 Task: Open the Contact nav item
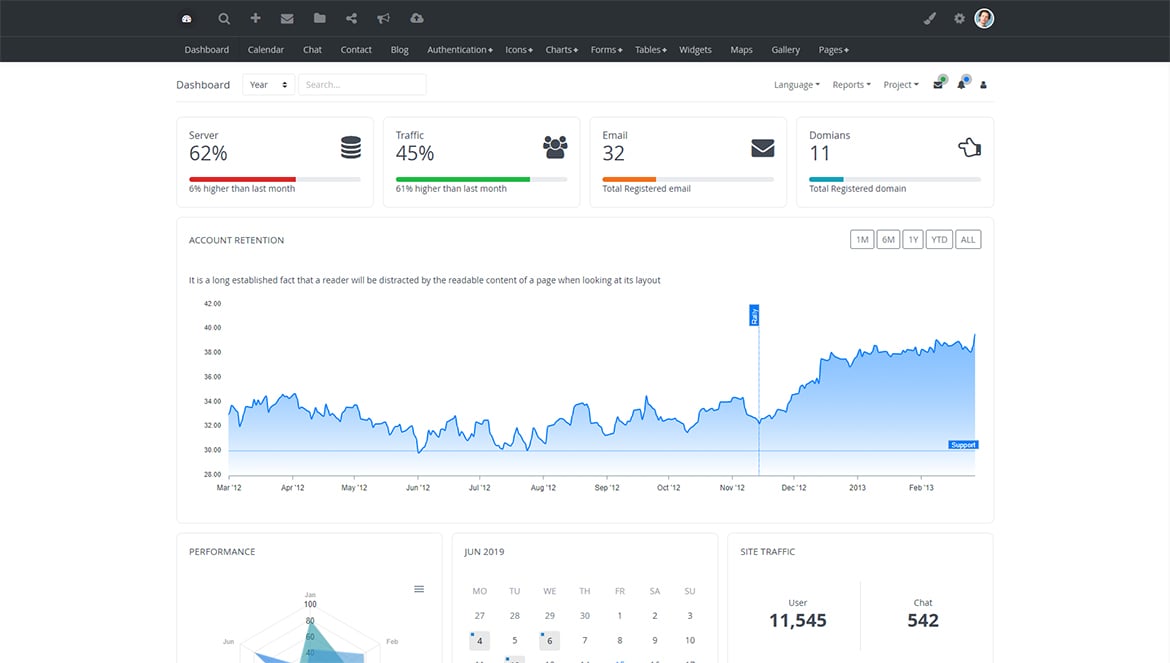pos(356,50)
